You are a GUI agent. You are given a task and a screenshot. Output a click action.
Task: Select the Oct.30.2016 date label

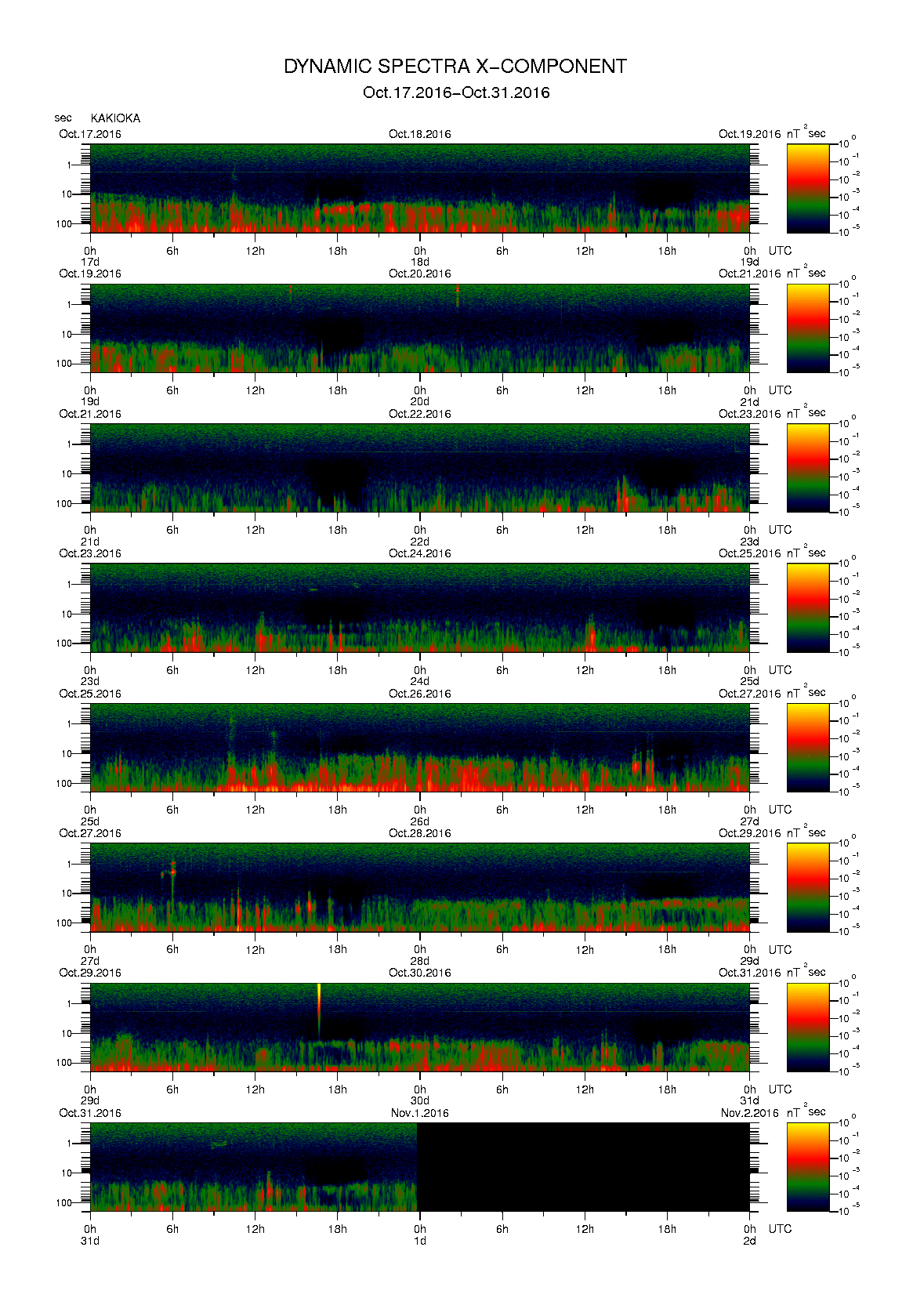click(x=420, y=973)
